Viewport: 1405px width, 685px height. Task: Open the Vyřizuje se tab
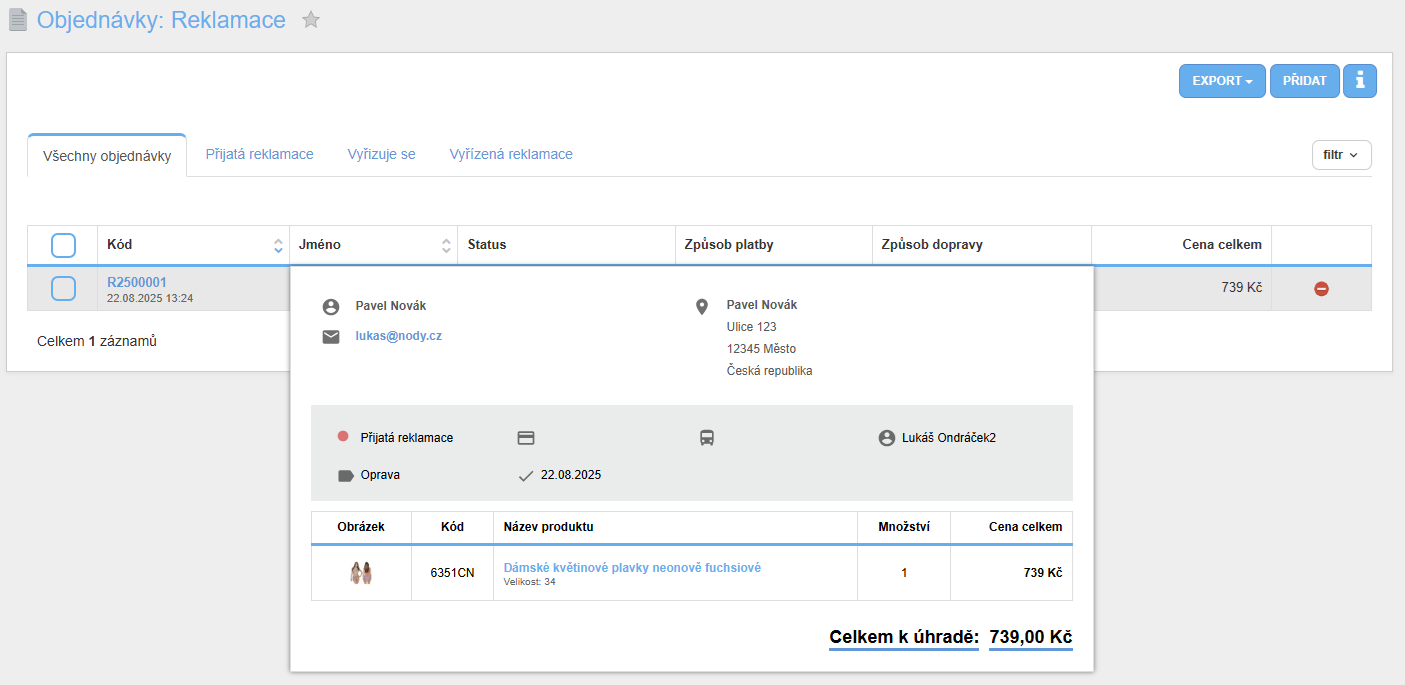pos(381,154)
